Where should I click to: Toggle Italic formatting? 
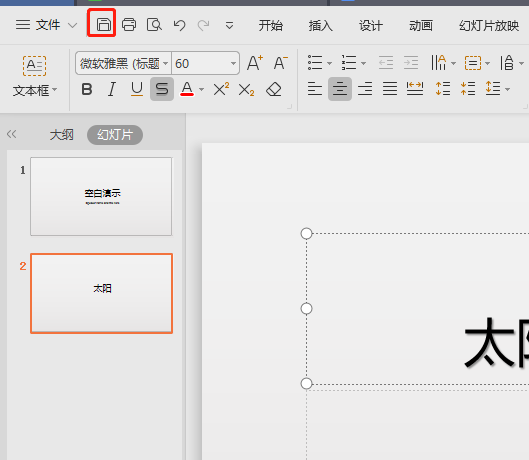[x=112, y=89]
